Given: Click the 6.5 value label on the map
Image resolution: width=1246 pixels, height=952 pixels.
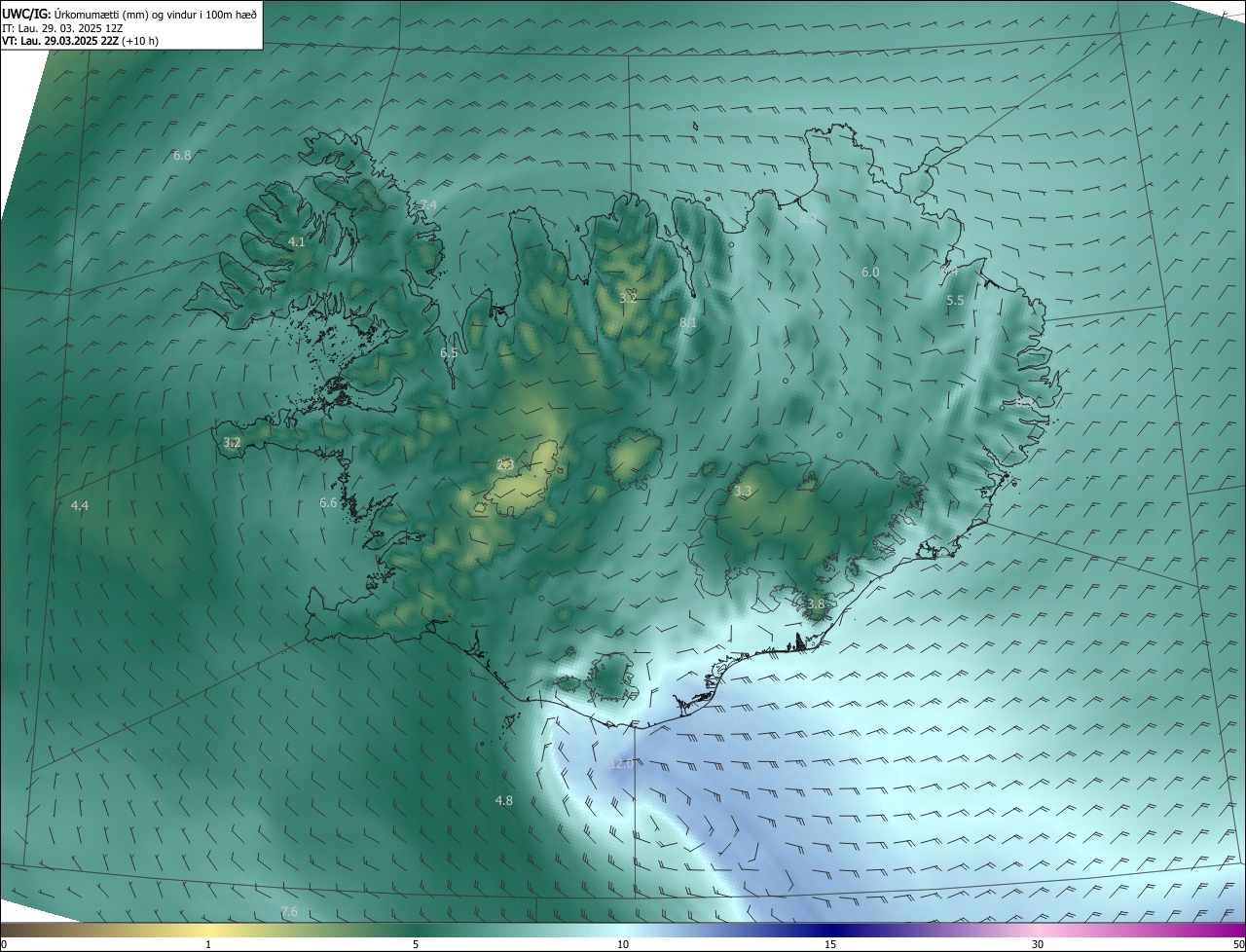Looking at the screenshot, I should pyautogui.click(x=449, y=353).
